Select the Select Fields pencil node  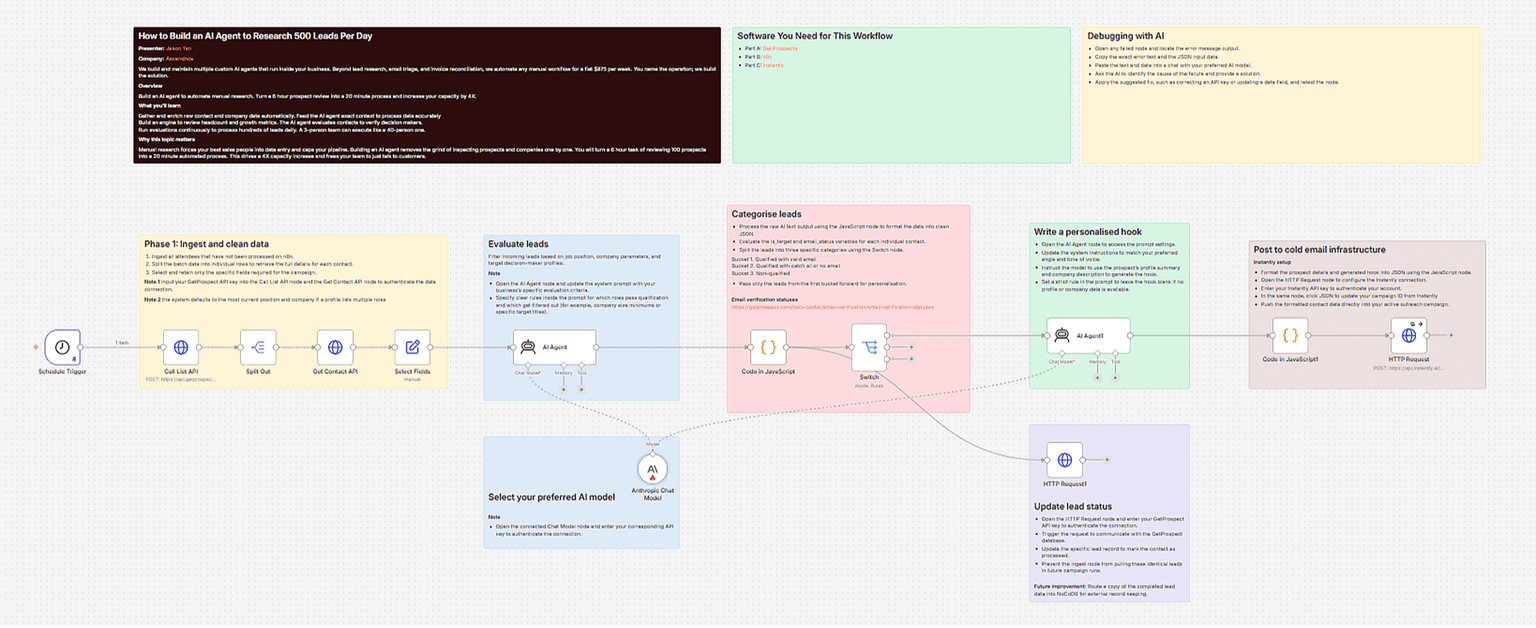tap(412, 347)
